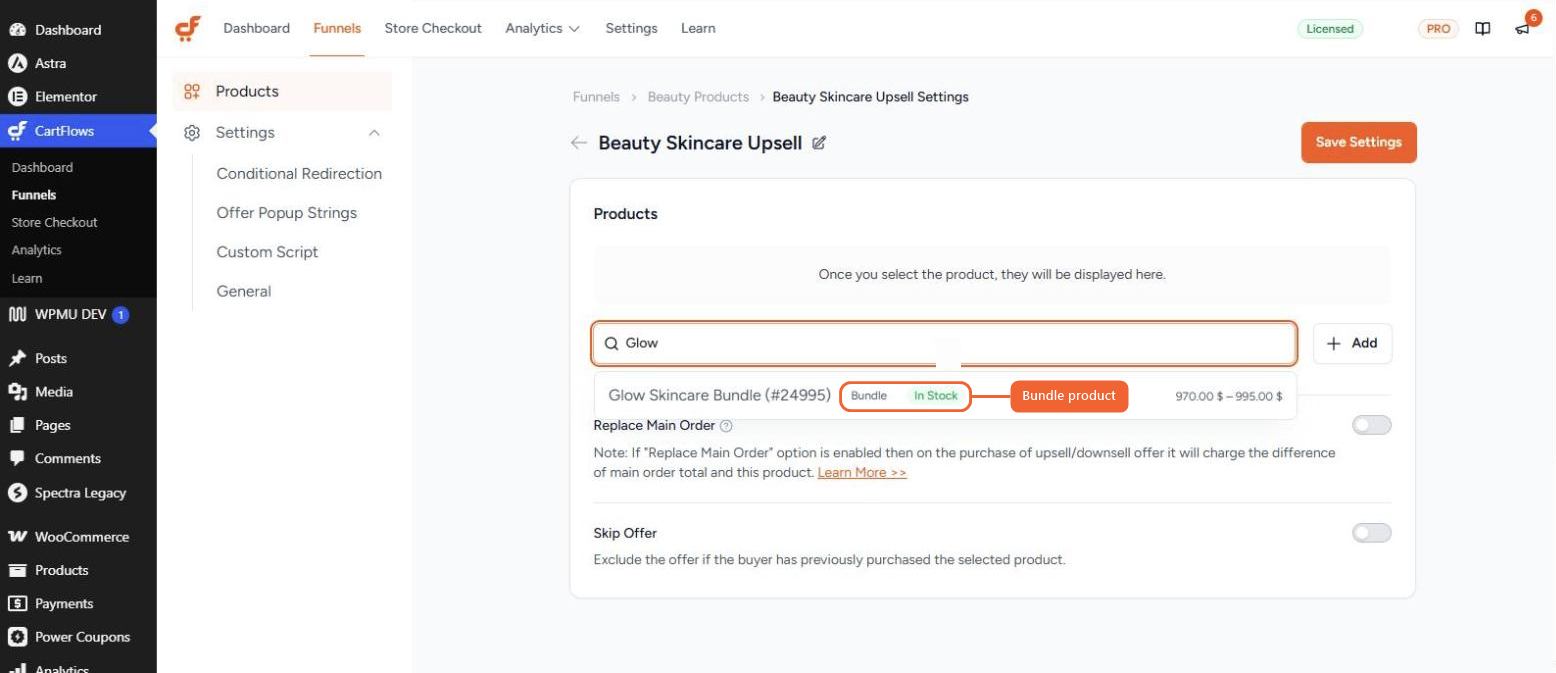The image size is (1556, 673).
Task: Click the Add product button
Action: click(1352, 343)
